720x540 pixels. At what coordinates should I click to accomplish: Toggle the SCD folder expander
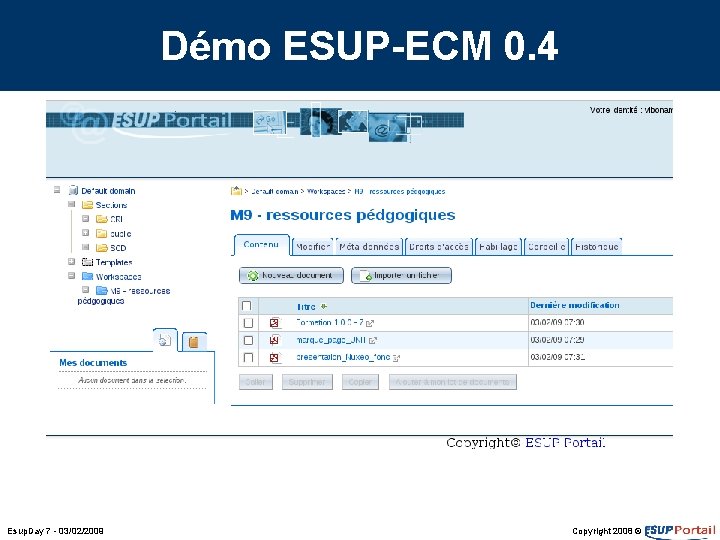coord(85,247)
